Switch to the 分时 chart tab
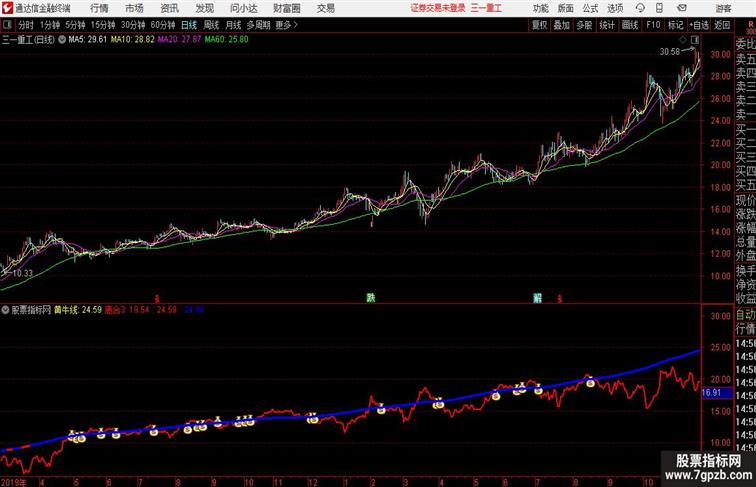 [26, 25]
